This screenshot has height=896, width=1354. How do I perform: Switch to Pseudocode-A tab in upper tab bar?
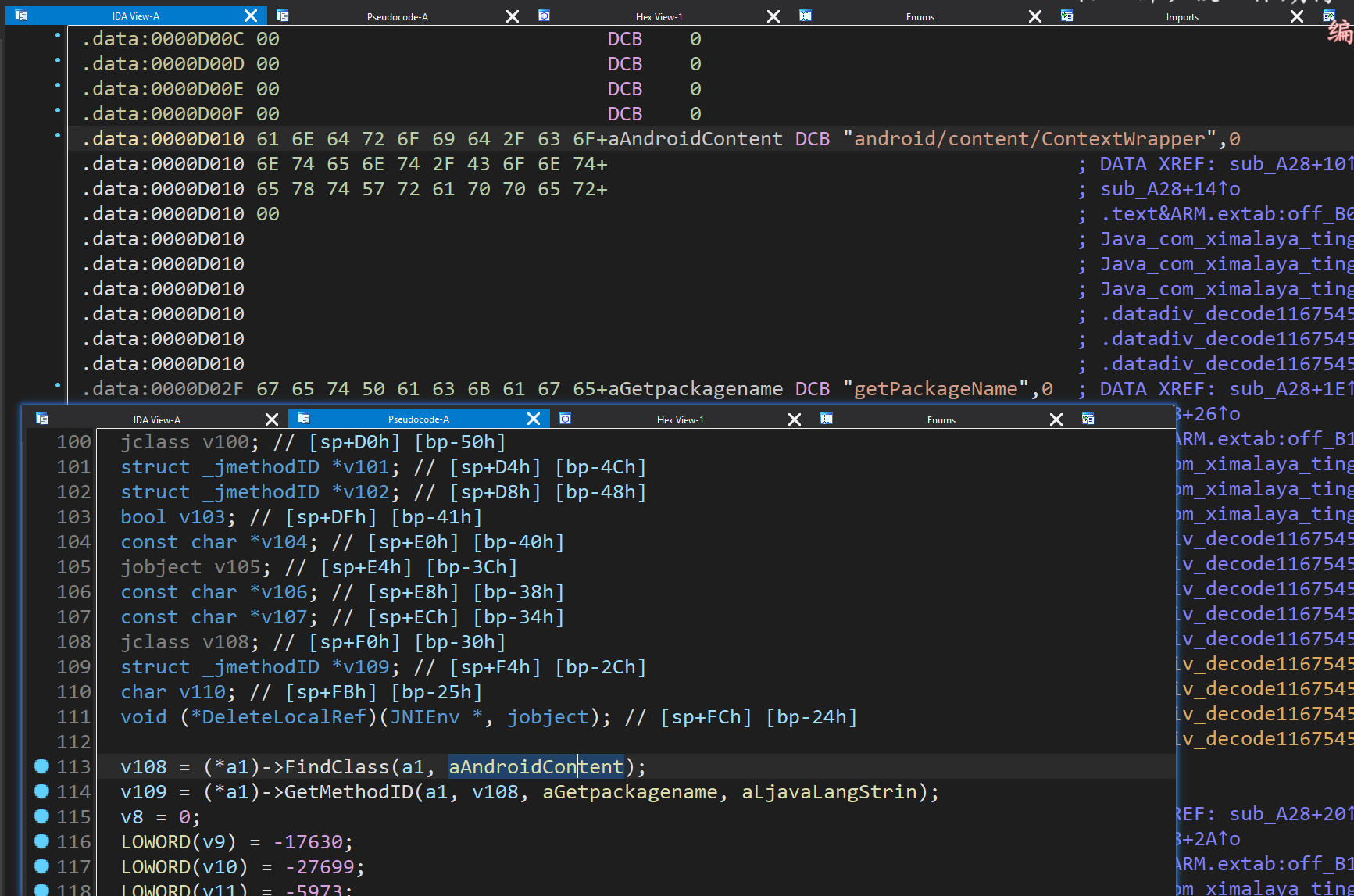397,16
